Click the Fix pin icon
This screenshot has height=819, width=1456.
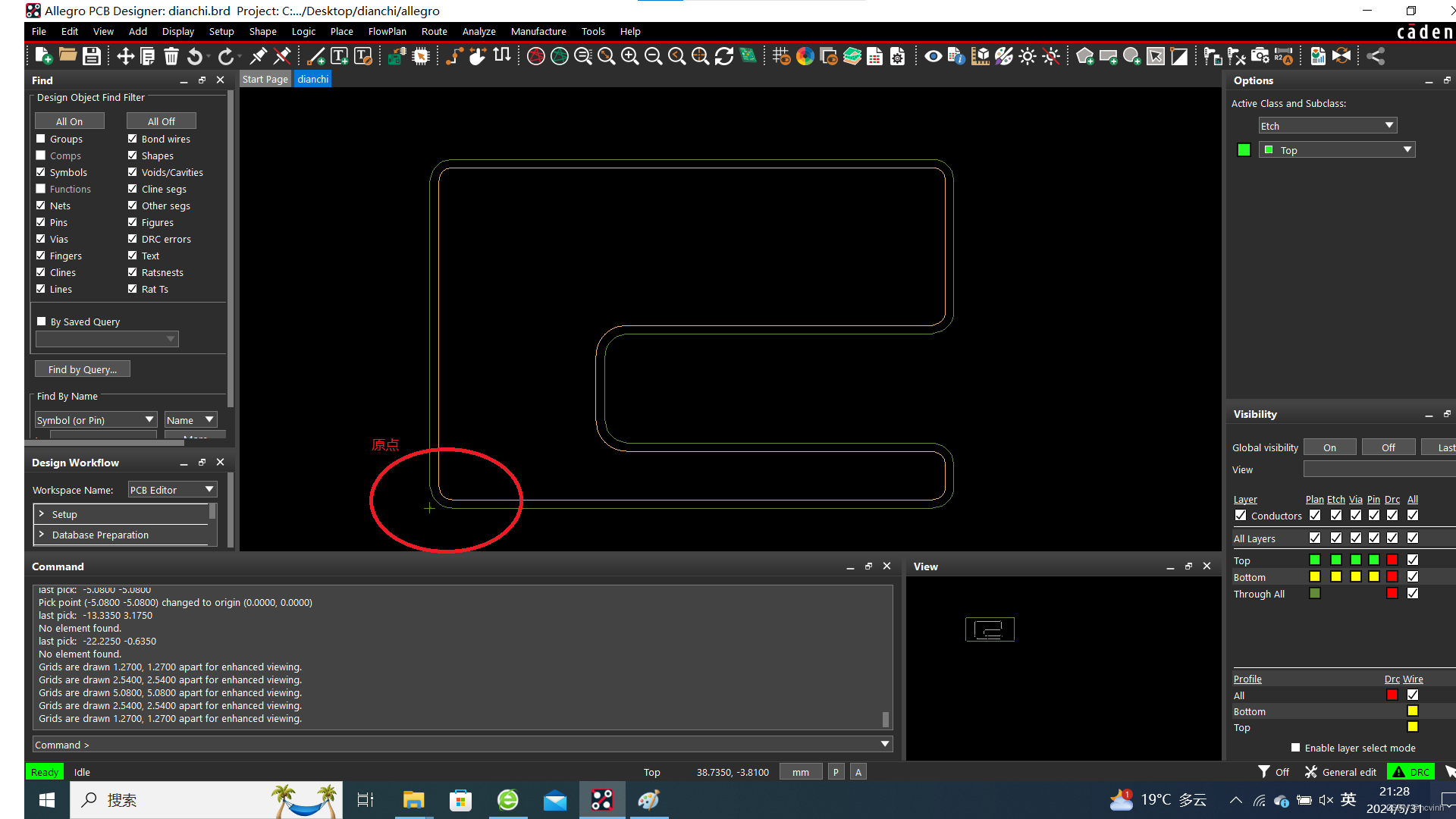[x=259, y=56]
